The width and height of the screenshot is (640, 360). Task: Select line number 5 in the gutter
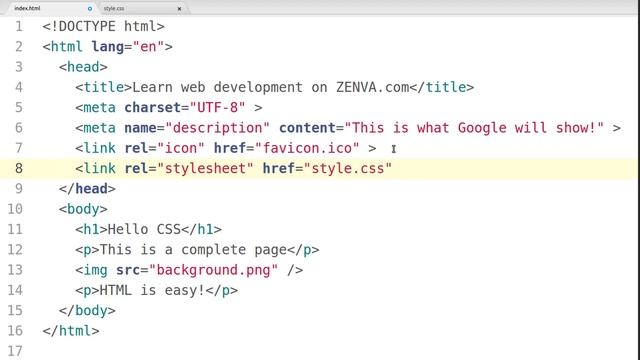[x=19, y=108]
